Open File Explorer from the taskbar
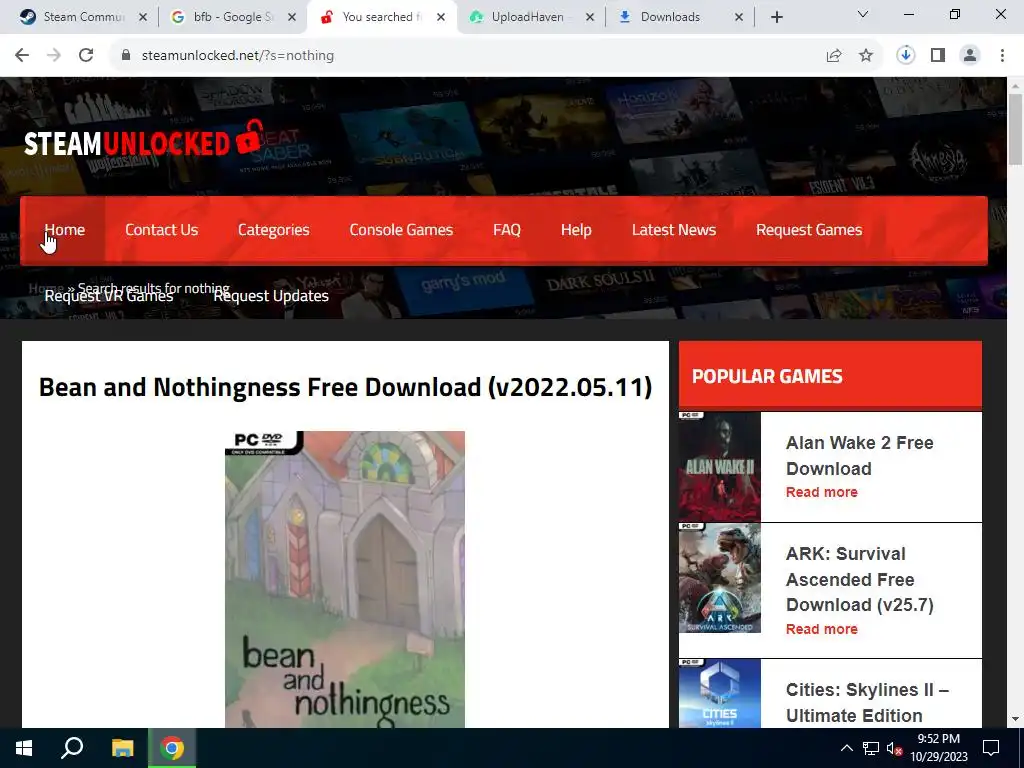This screenshot has width=1024, height=768. click(122, 748)
